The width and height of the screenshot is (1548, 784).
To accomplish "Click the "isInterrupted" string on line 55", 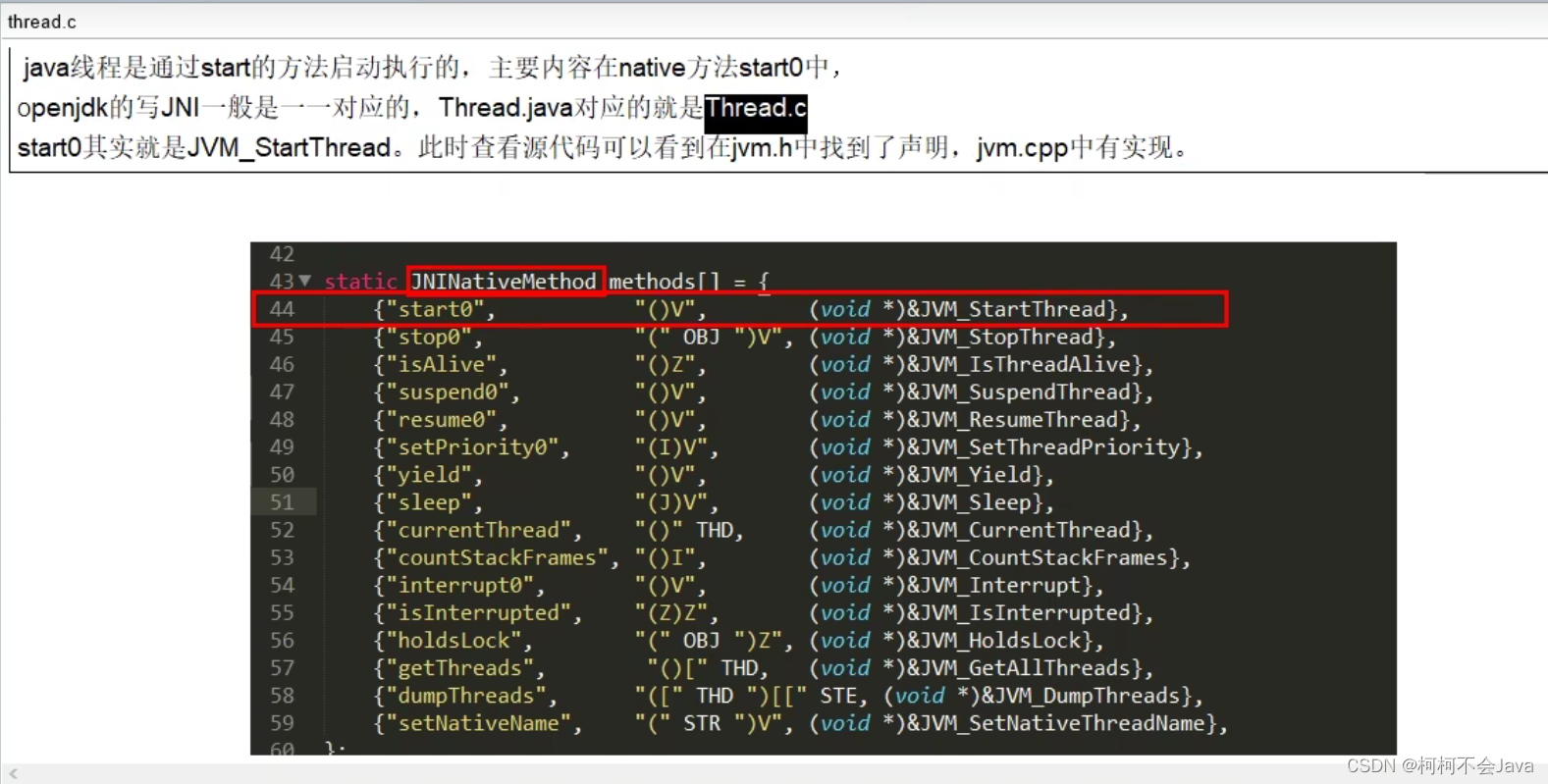I will point(478,612).
